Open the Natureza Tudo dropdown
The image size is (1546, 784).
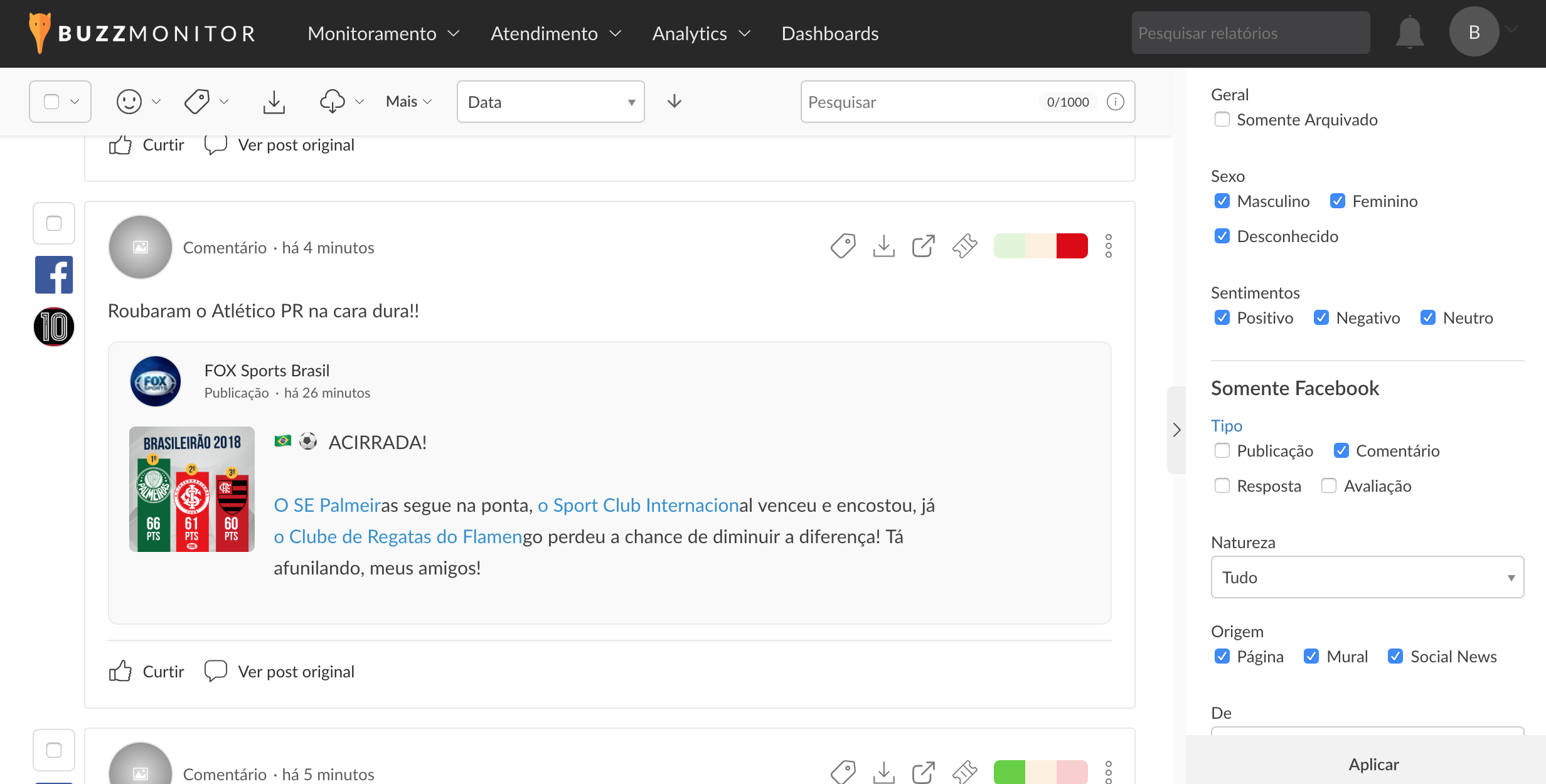(x=1367, y=578)
